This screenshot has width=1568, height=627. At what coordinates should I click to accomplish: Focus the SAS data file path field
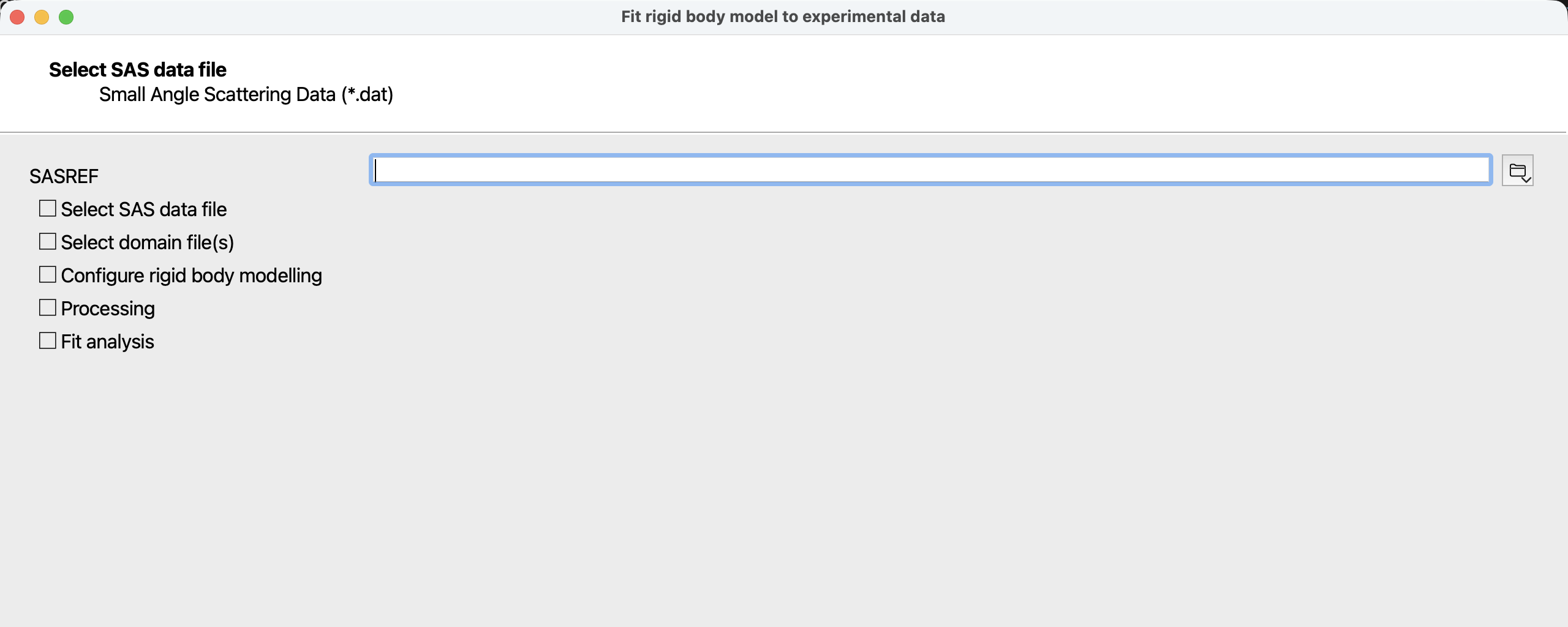931,170
